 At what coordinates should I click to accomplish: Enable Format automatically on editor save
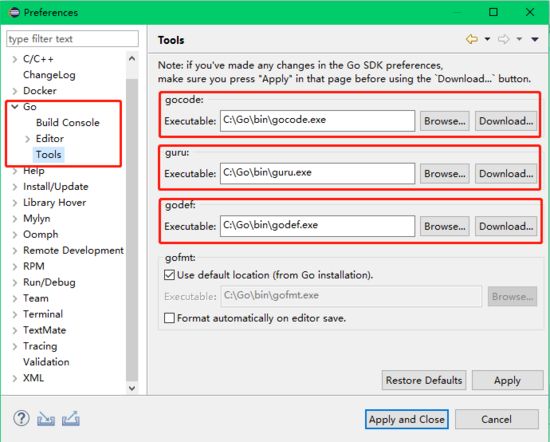click(x=169, y=318)
